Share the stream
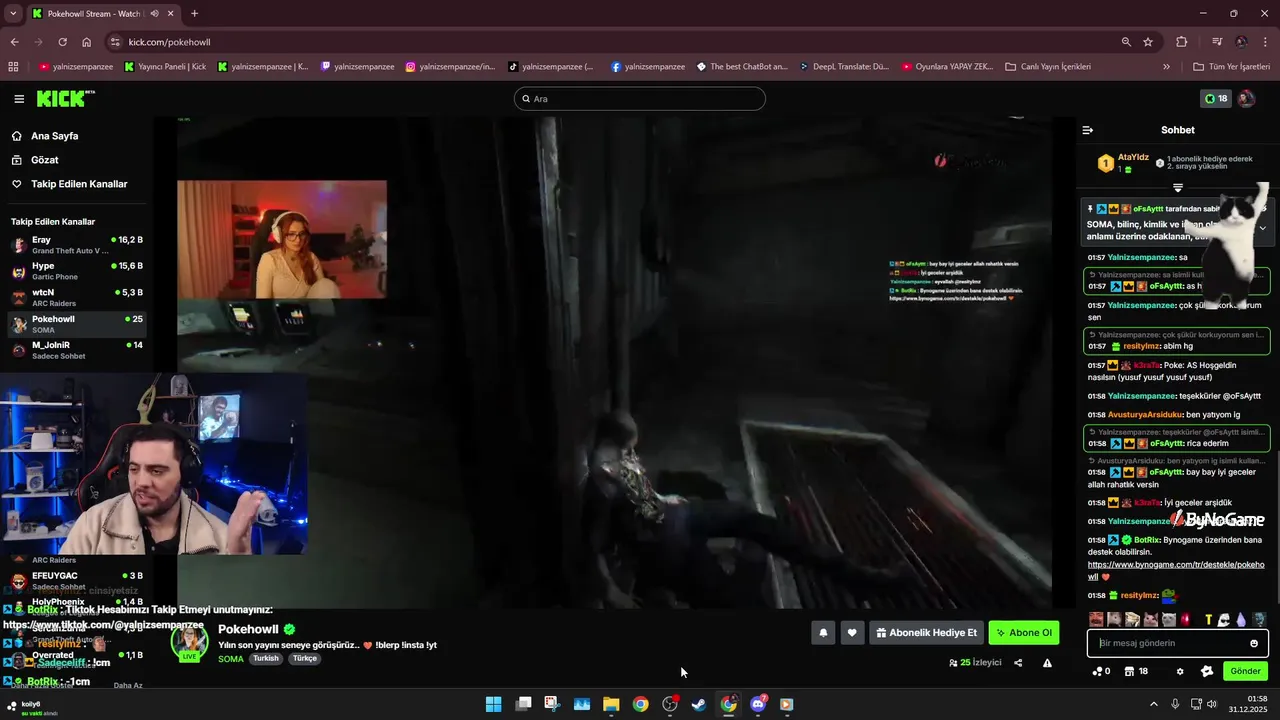The image size is (1280, 720). tap(1018, 663)
